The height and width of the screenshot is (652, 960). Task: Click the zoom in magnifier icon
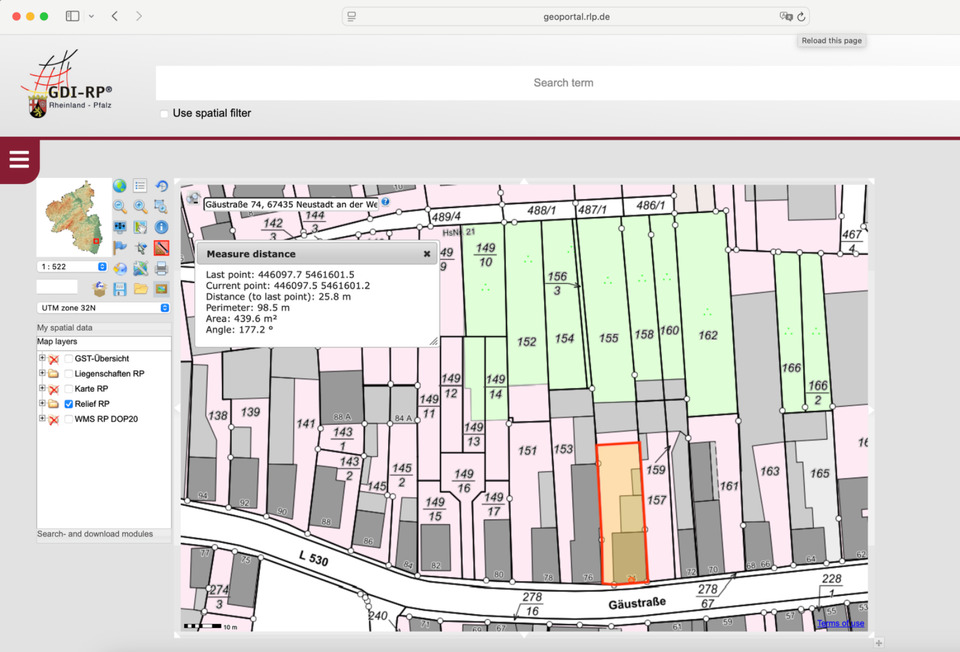pyautogui.click(x=140, y=207)
